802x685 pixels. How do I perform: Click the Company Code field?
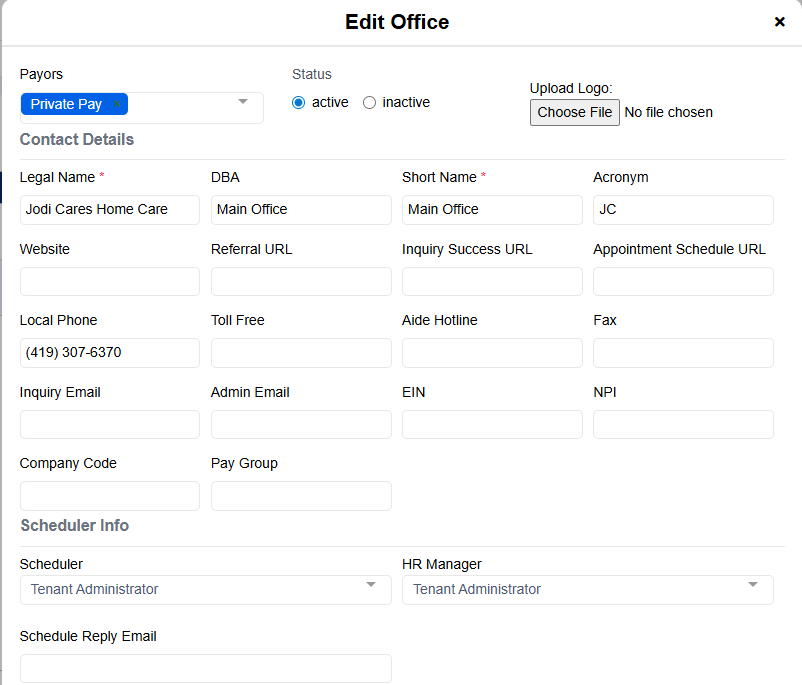(x=110, y=496)
